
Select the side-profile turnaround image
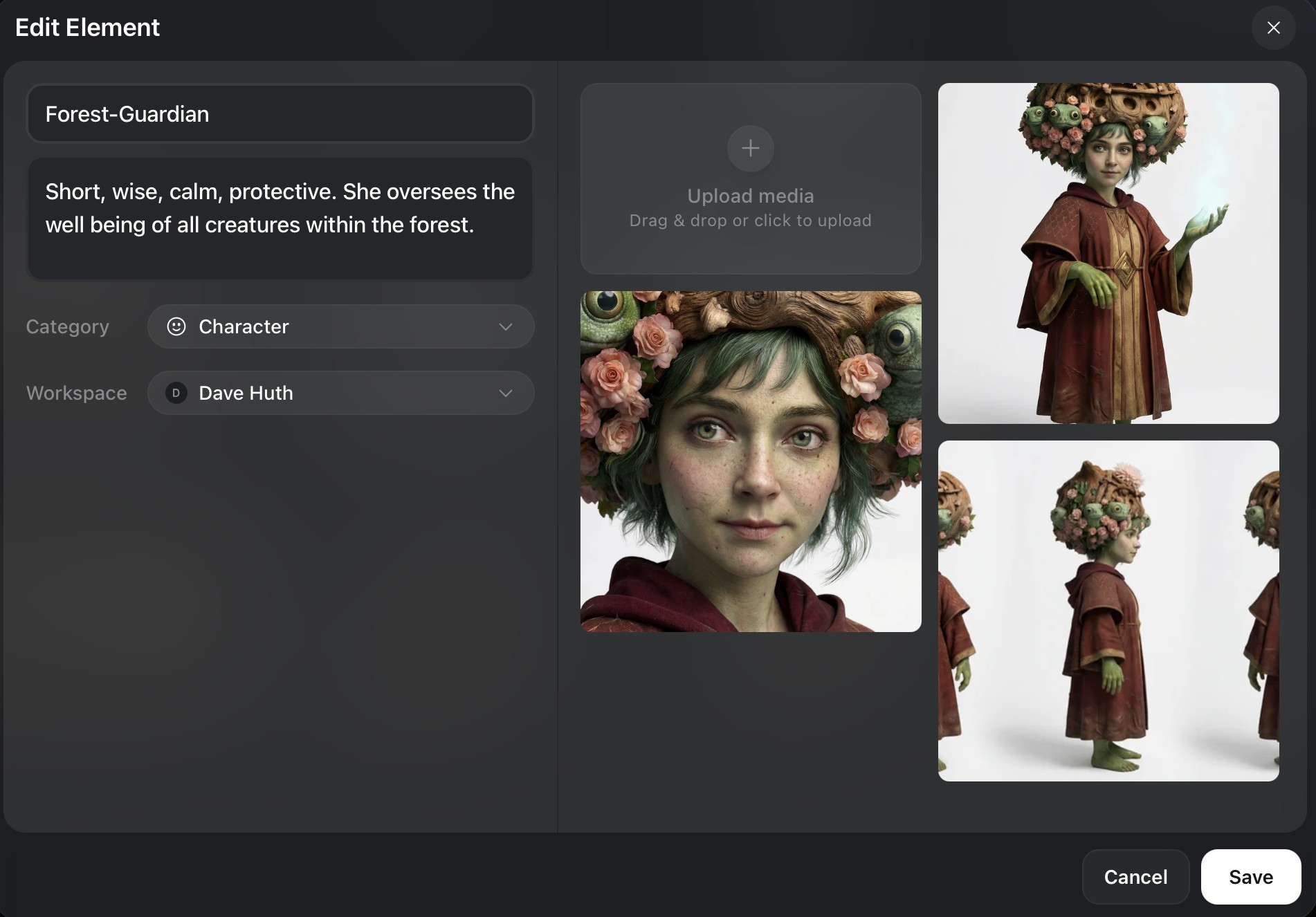coord(1108,611)
